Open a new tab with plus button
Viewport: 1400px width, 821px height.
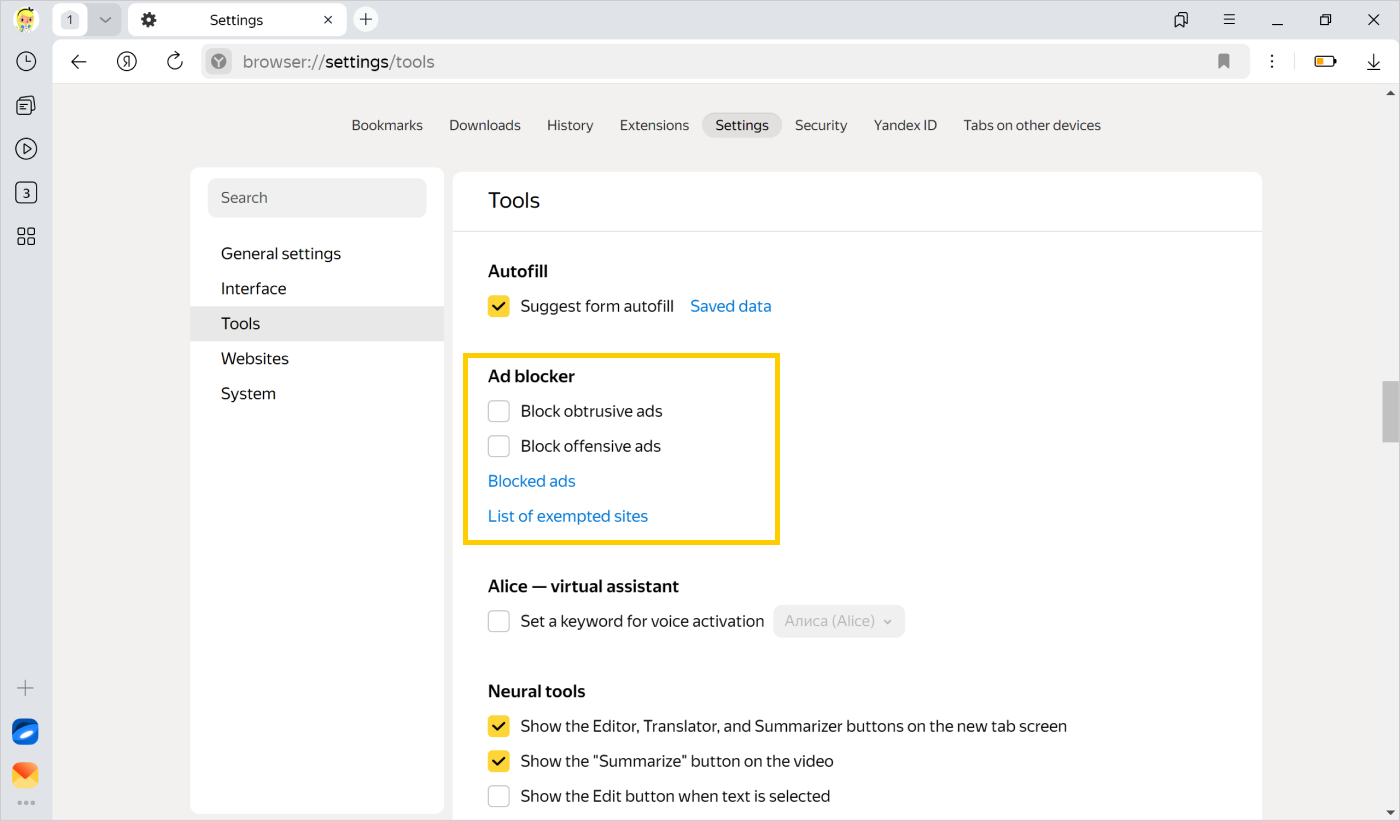366,19
